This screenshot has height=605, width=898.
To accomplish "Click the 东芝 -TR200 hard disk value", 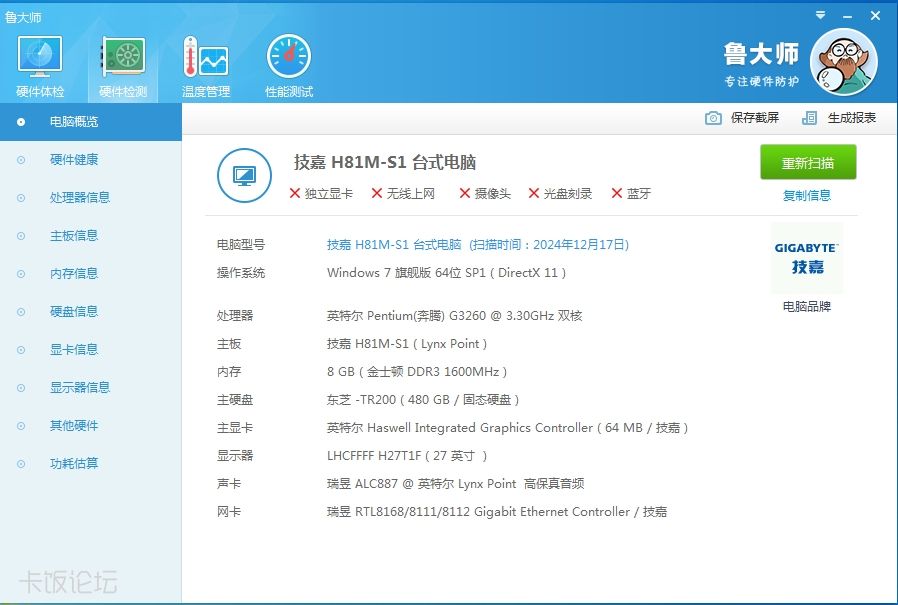I will (423, 400).
